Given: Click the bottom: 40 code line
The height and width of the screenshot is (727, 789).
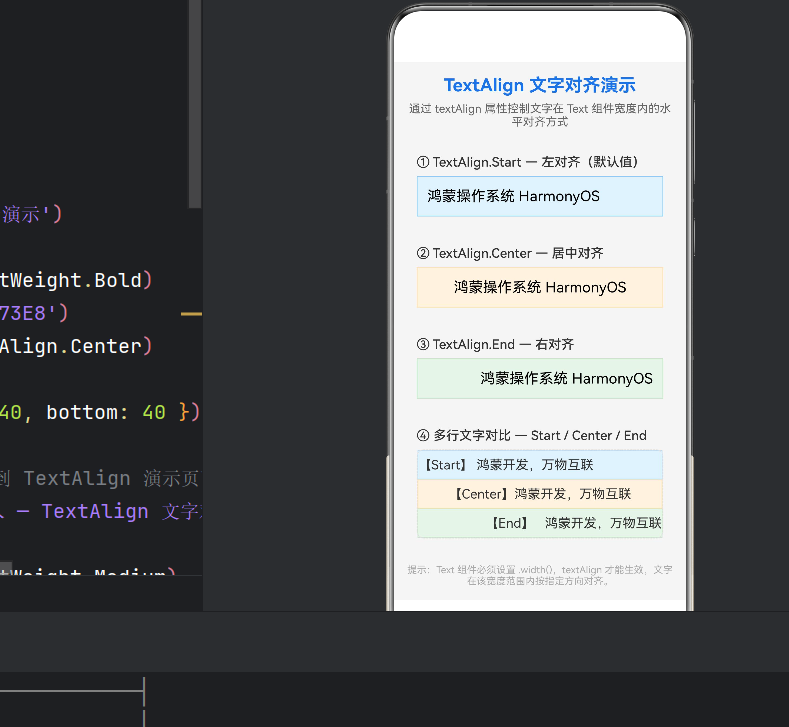Looking at the screenshot, I should [x=100, y=413].
